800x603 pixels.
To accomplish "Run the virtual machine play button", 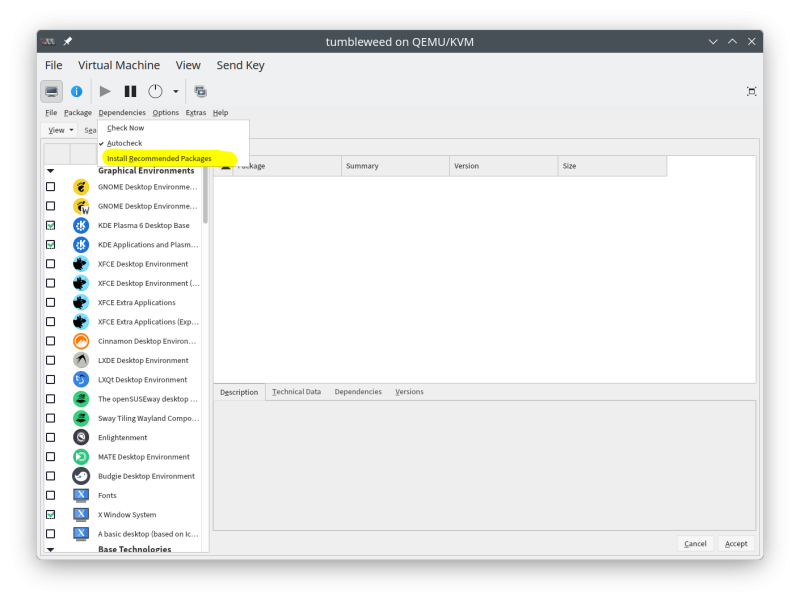I will coord(105,91).
